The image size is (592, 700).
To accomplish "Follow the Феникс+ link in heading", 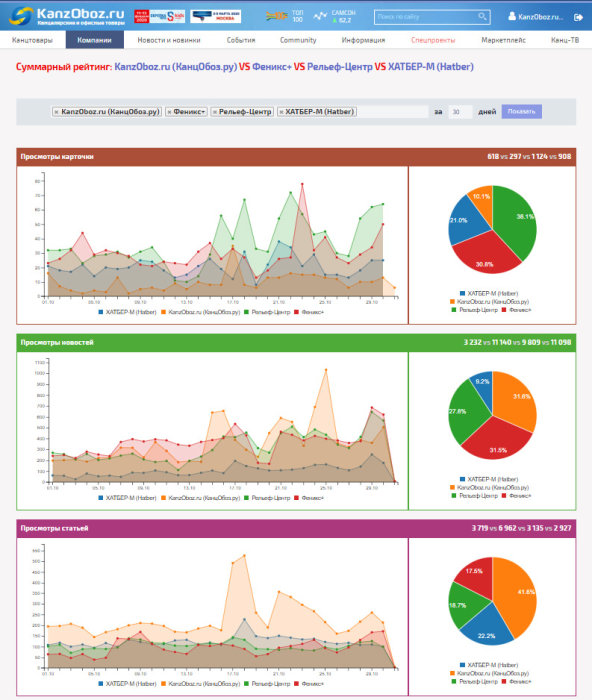I will point(272,67).
